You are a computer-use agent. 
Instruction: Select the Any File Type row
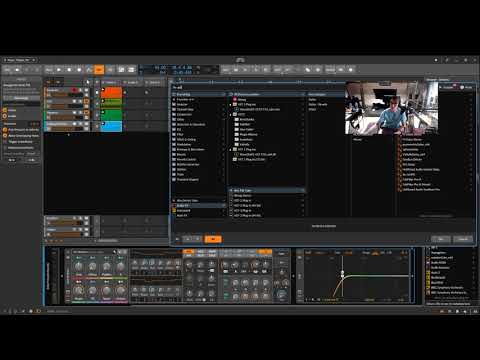(267, 191)
